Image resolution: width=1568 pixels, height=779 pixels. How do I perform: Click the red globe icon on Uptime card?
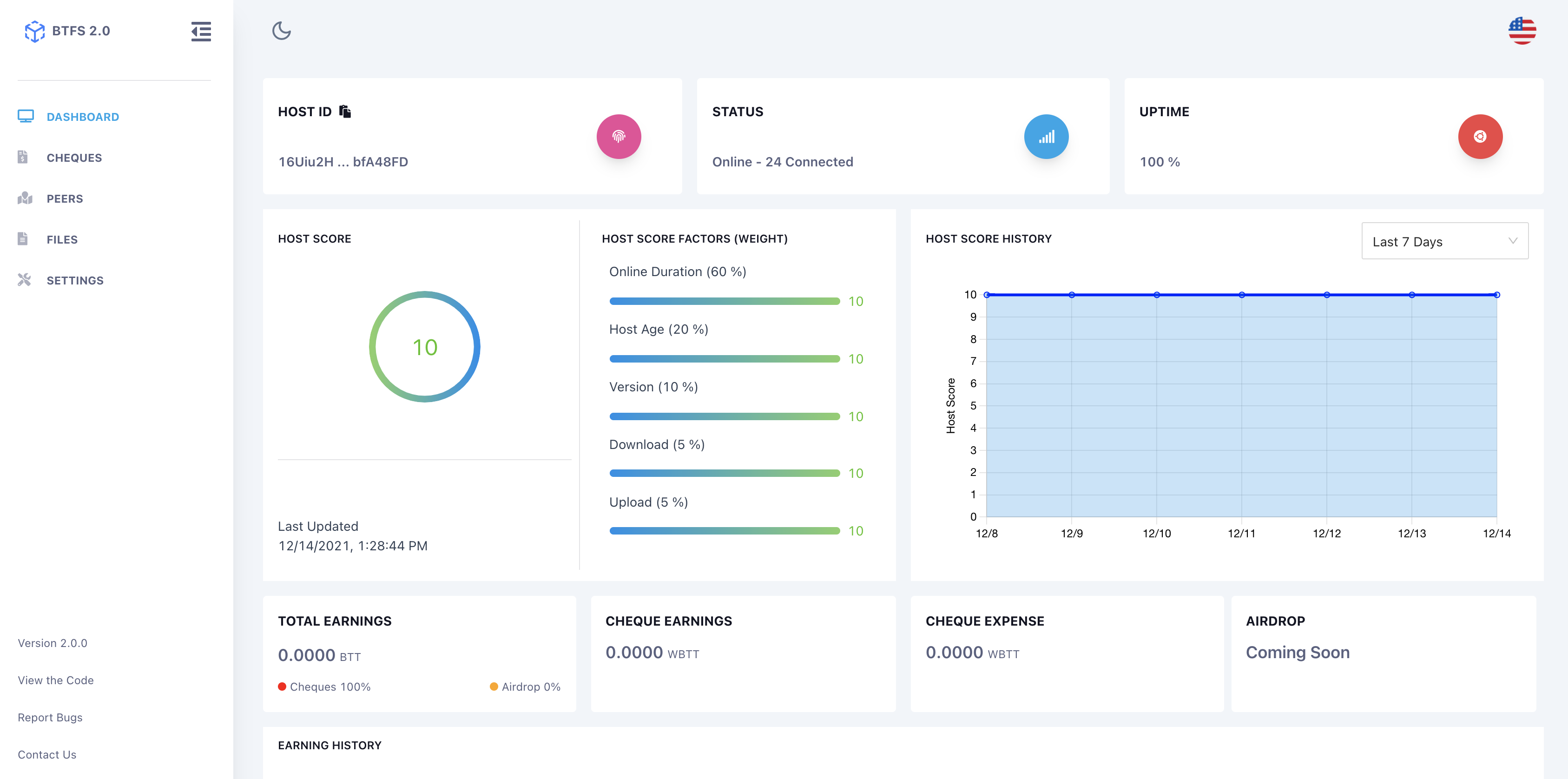pyautogui.click(x=1480, y=136)
